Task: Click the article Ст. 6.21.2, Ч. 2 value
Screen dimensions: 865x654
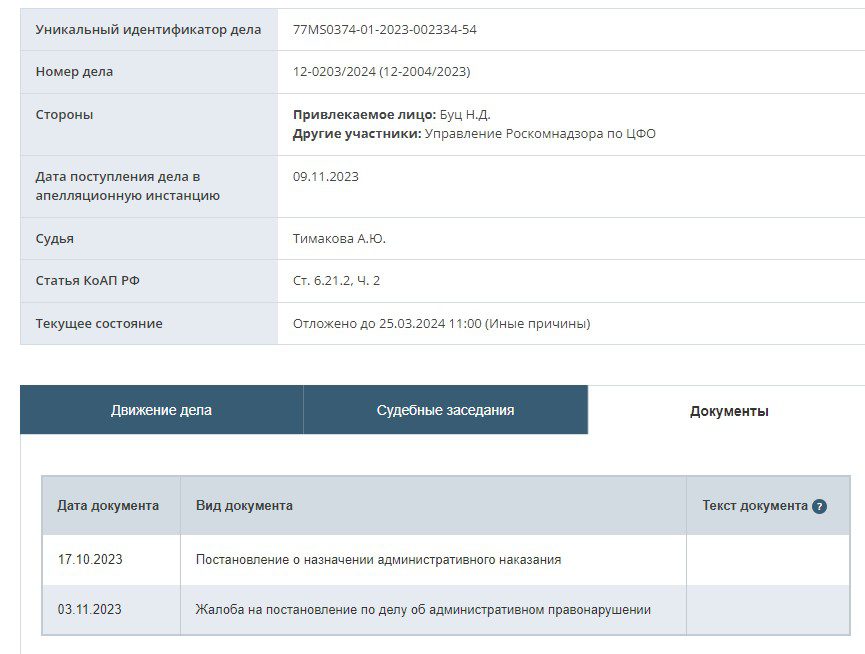Action: click(x=336, y=281)
